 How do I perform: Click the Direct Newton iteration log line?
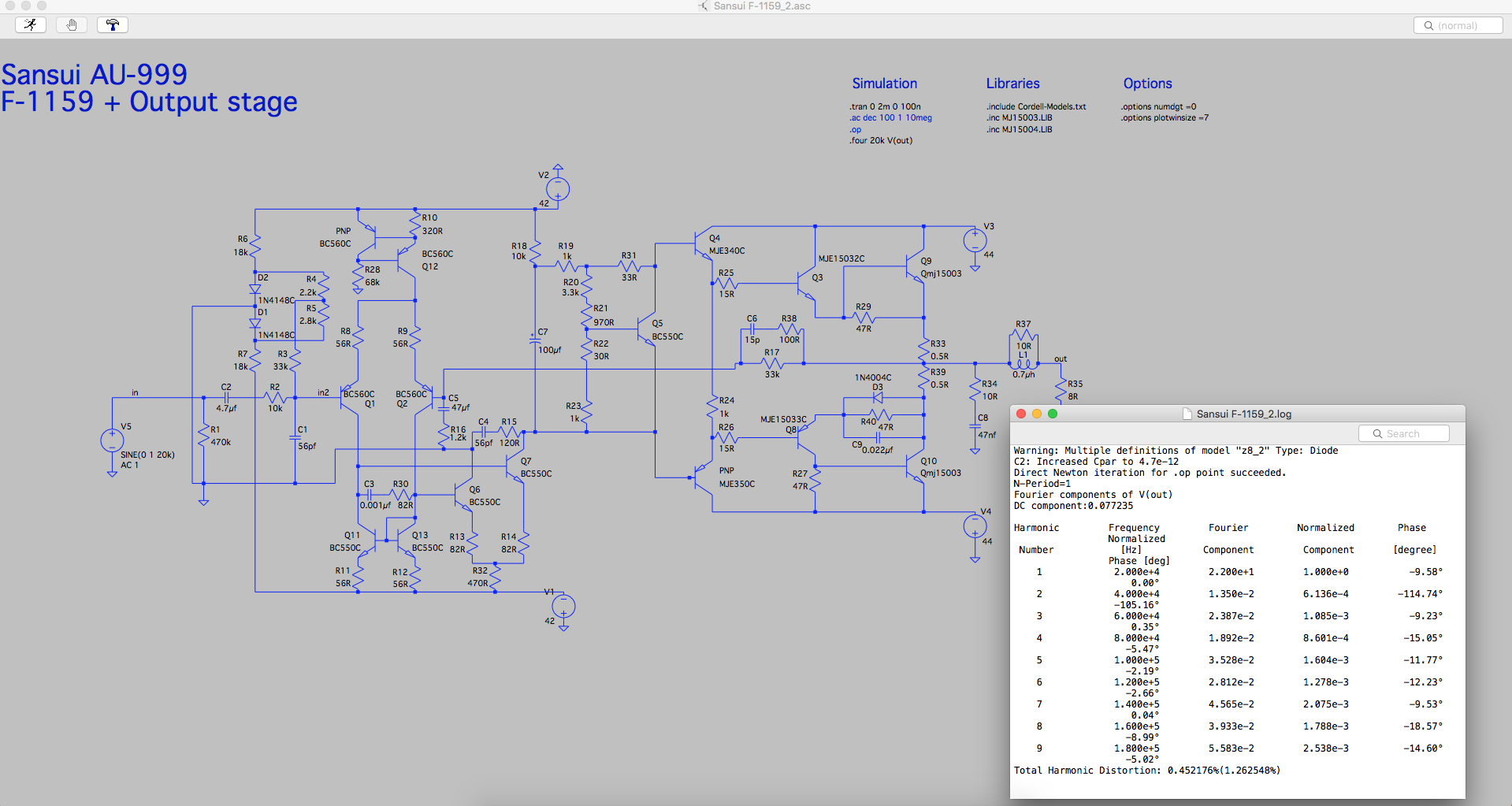(x=1150, y=473)
